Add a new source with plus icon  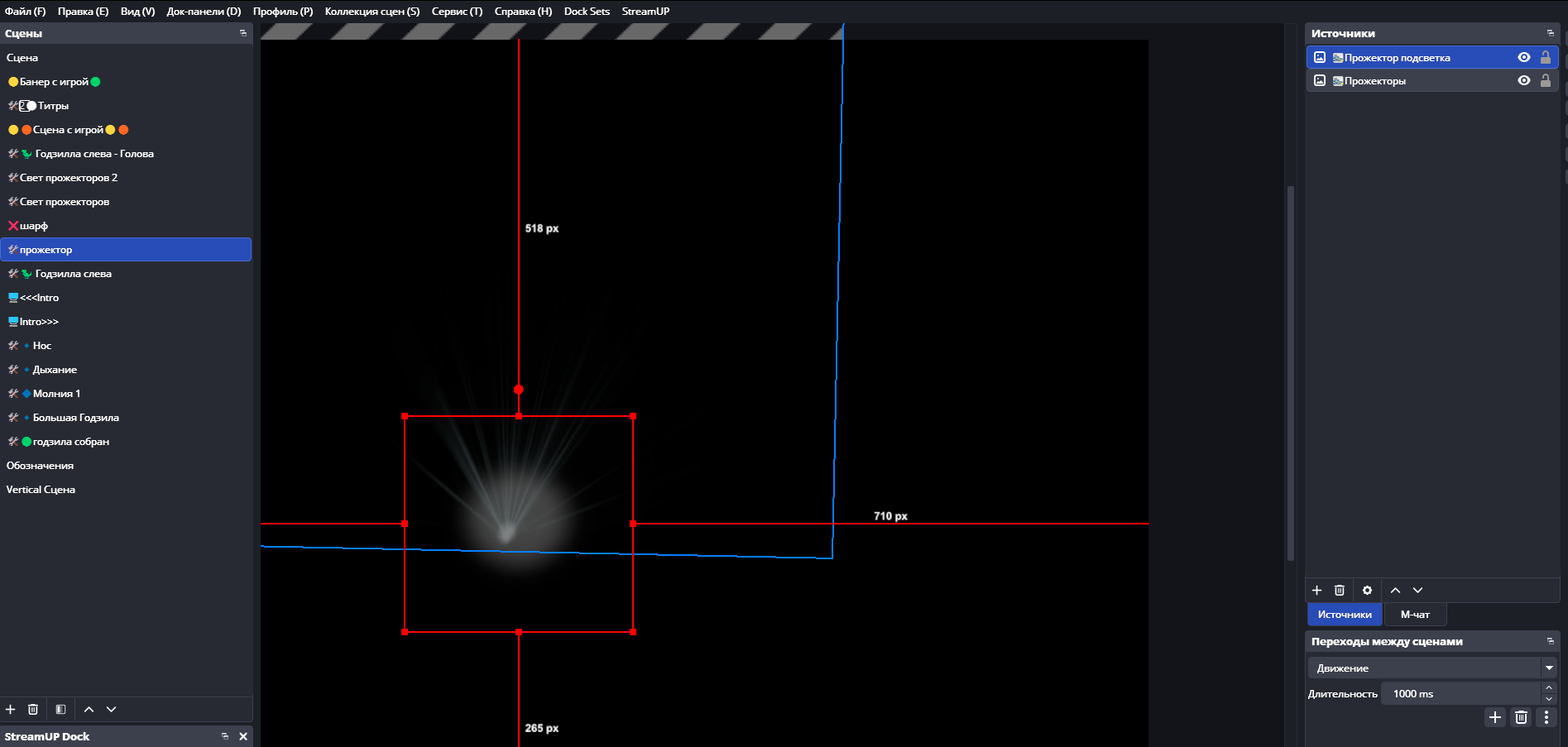tap(1317, 591)
